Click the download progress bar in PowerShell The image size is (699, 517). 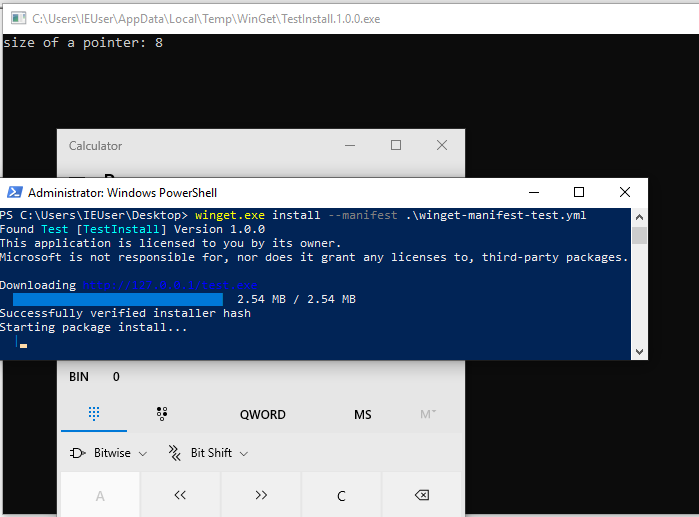(x=118, y=299)
